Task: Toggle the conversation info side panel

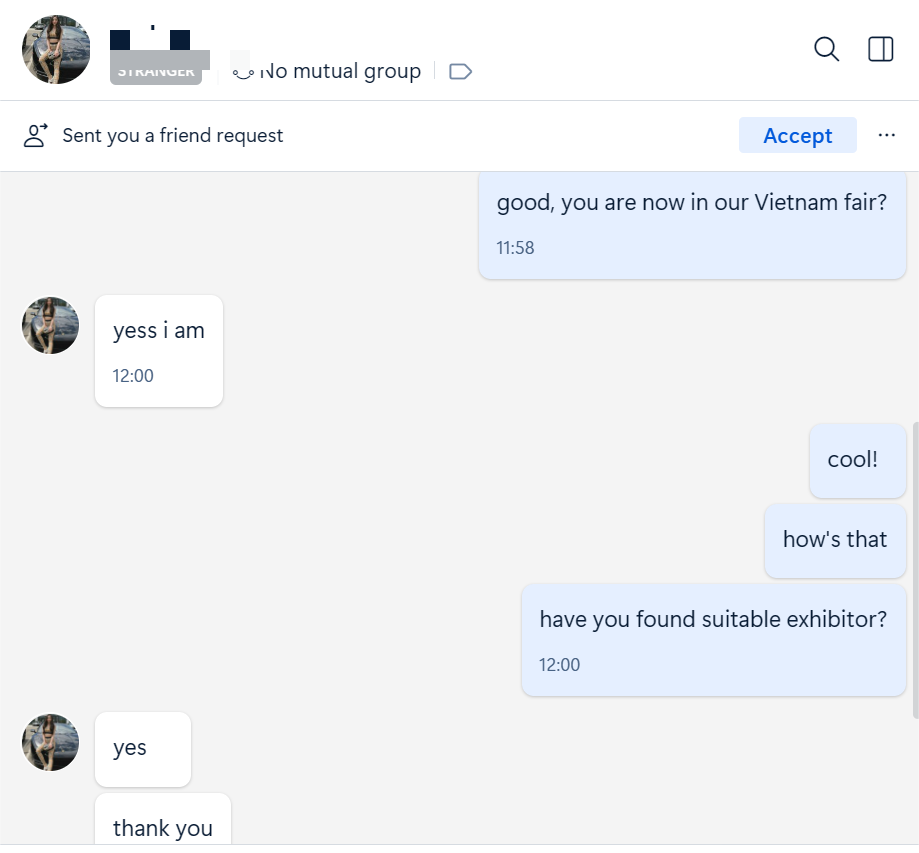Action: pyautogui.click(x=880, y=49)
